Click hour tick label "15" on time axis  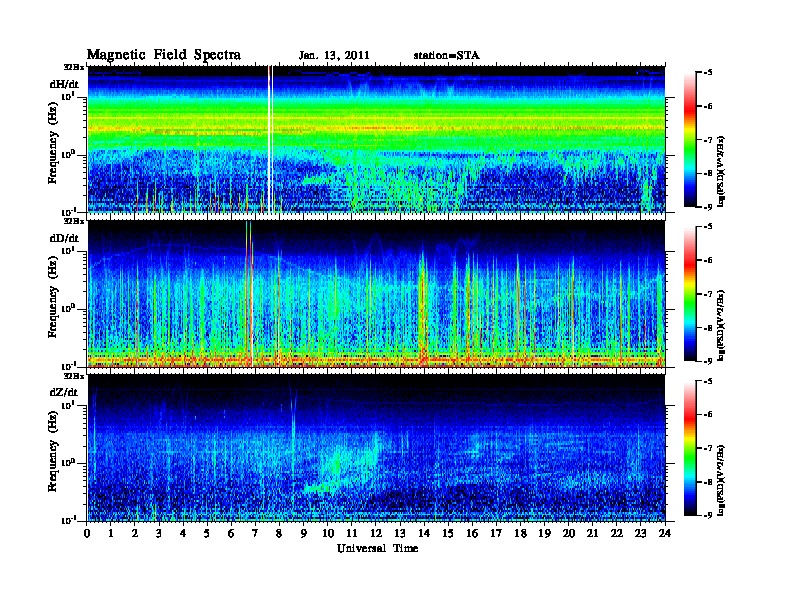click(449, 534)
